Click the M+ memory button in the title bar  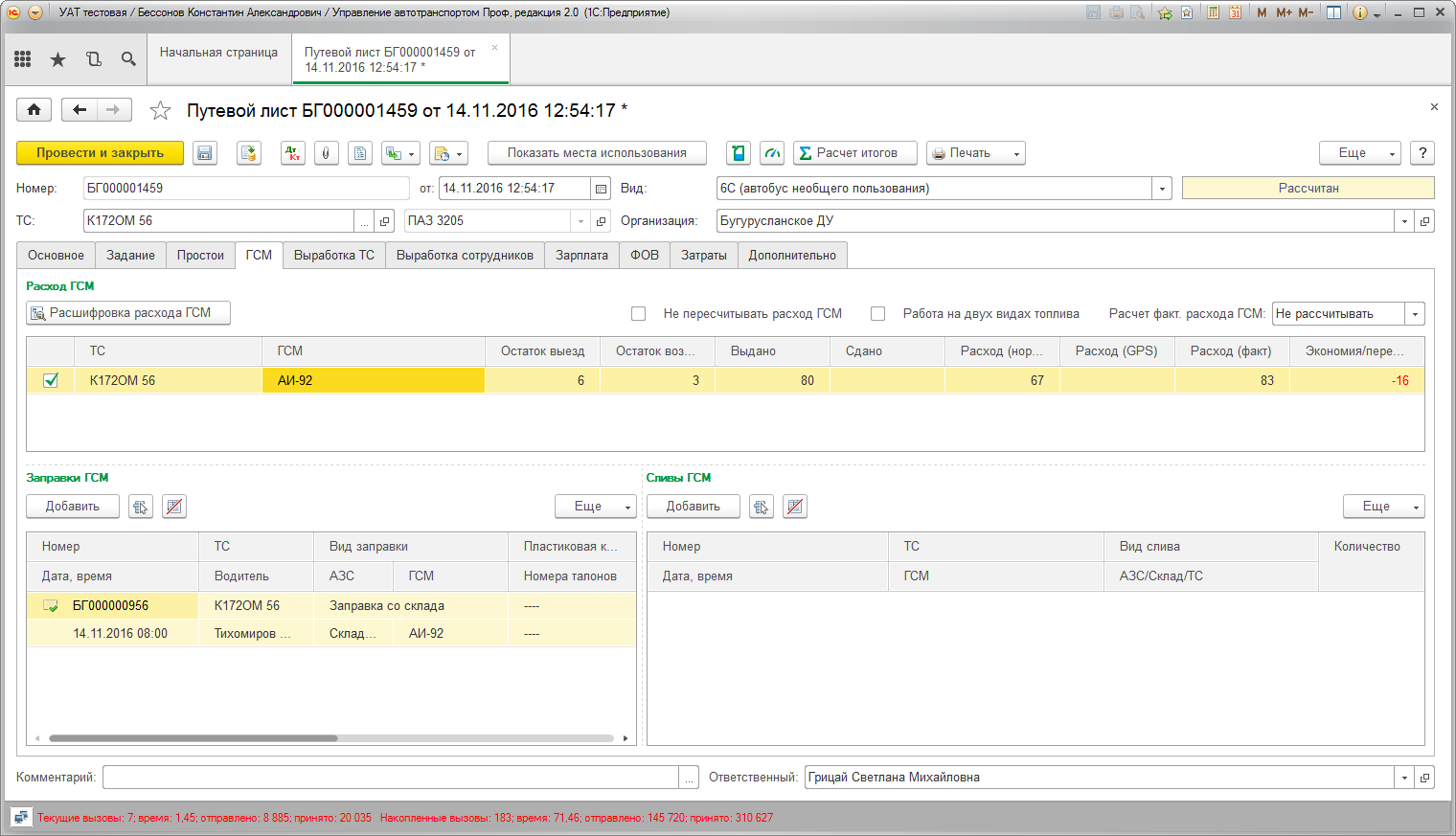[x=1284, y=12]
